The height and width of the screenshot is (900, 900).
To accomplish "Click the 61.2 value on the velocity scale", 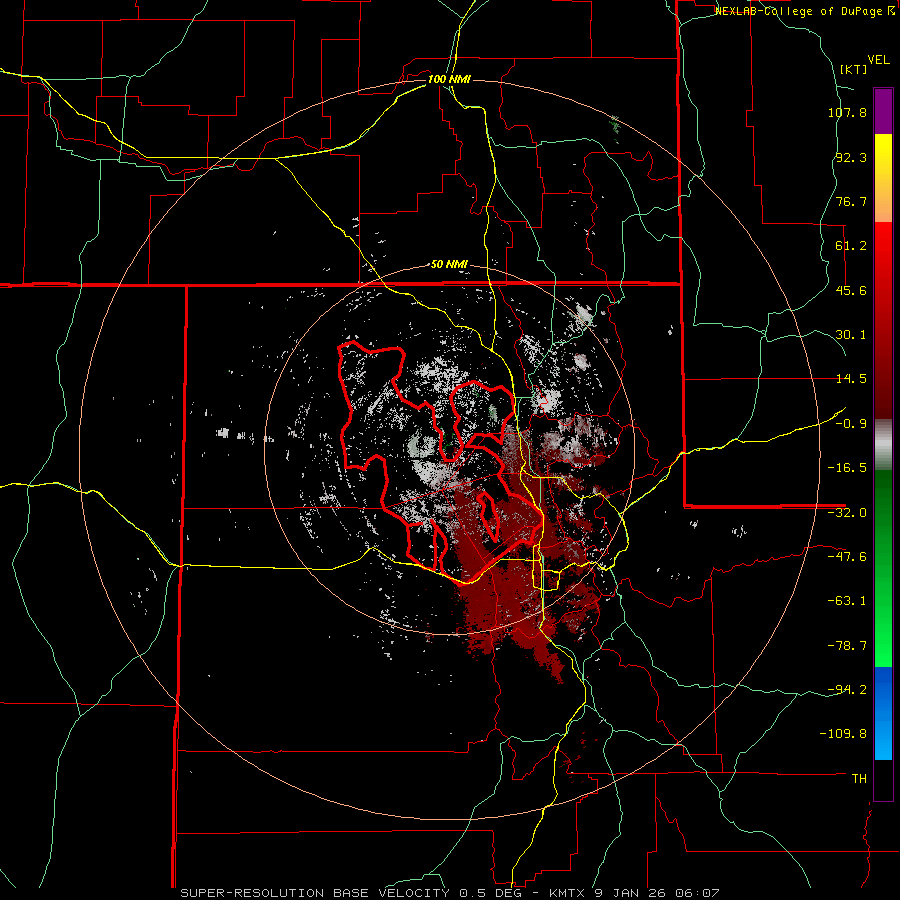I will point(851,246).
